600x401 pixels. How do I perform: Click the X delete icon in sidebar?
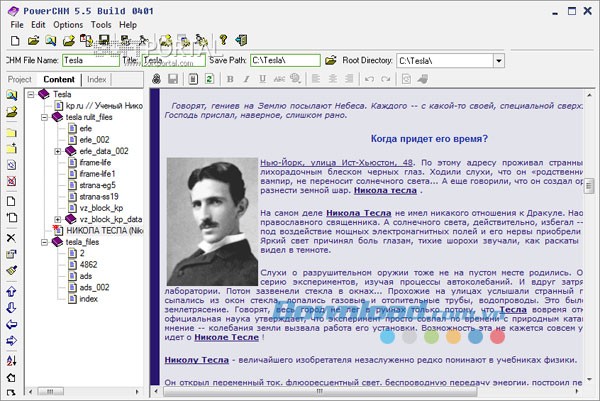point(11,237)
